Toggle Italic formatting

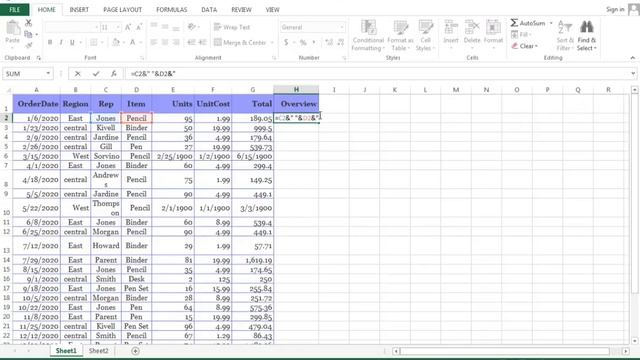(x=61, y=42)
